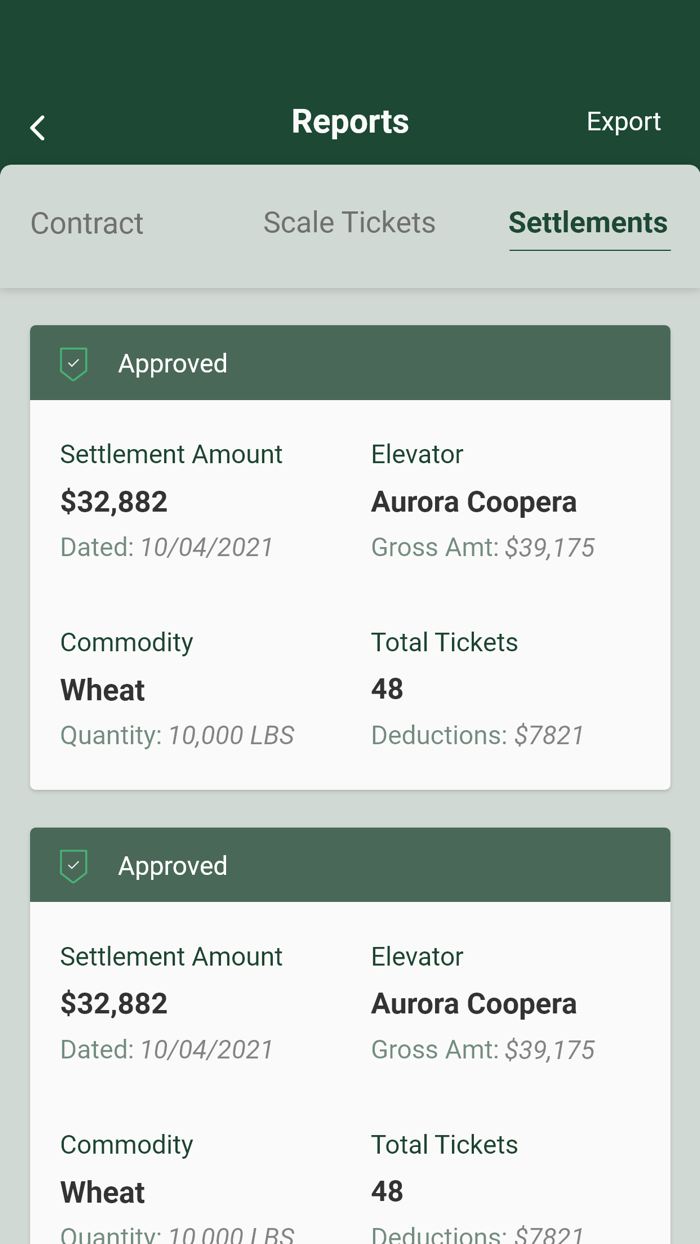Tap the Reports page title
700x1244 pixels.
(x=350, y=122)
